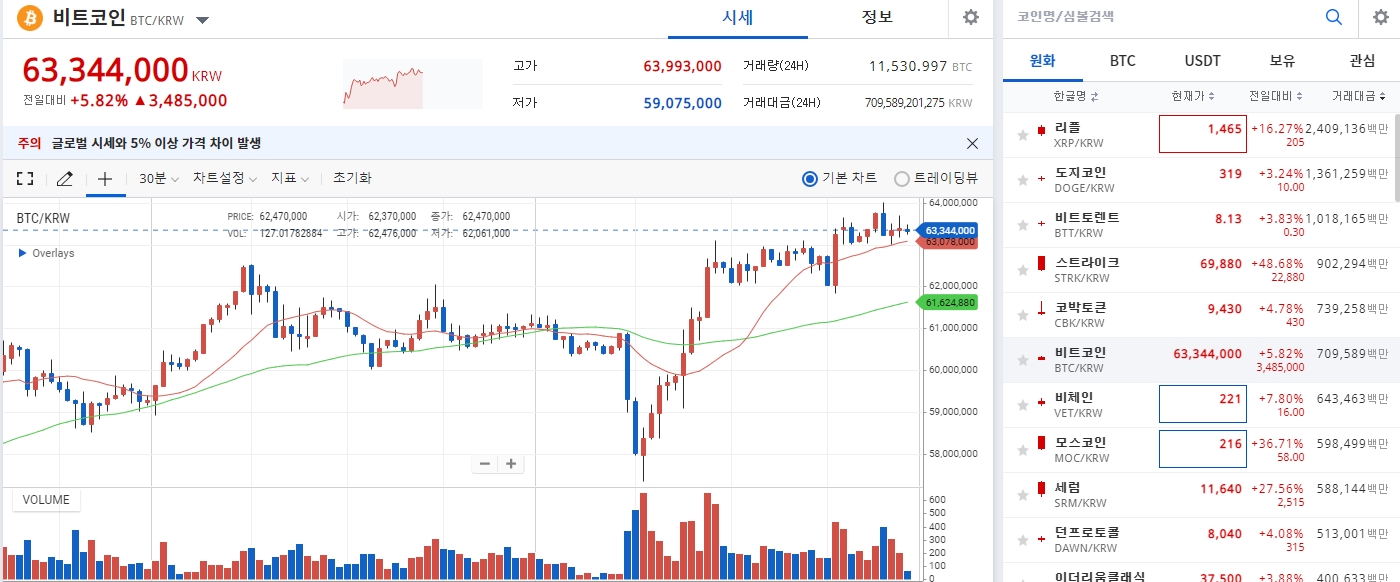Favorite star for 스트라이크 STRK/KRW

[x=1022, y=269]
